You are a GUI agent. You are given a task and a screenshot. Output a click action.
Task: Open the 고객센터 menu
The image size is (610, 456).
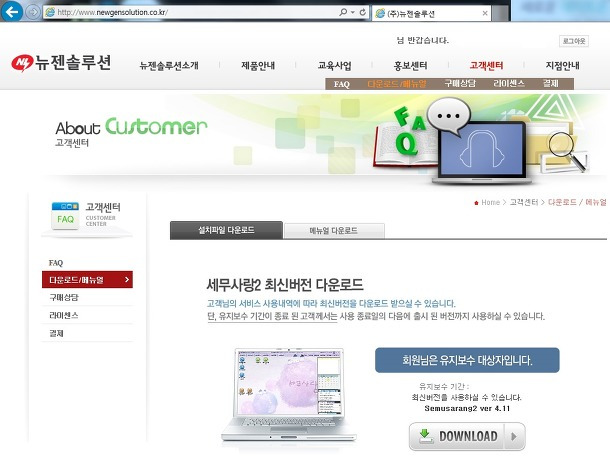tap(486, 65)
